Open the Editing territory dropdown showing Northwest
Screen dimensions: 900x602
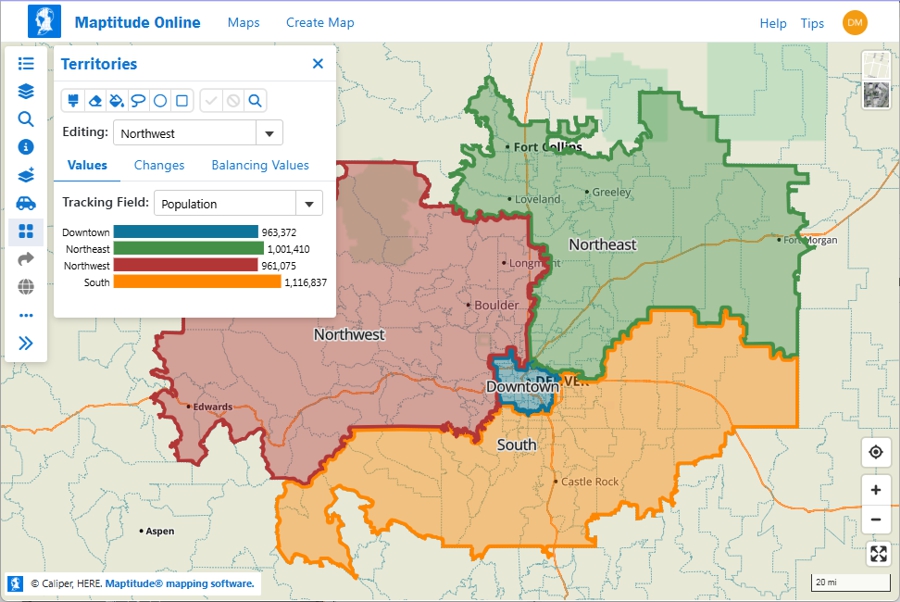point(267,132)
